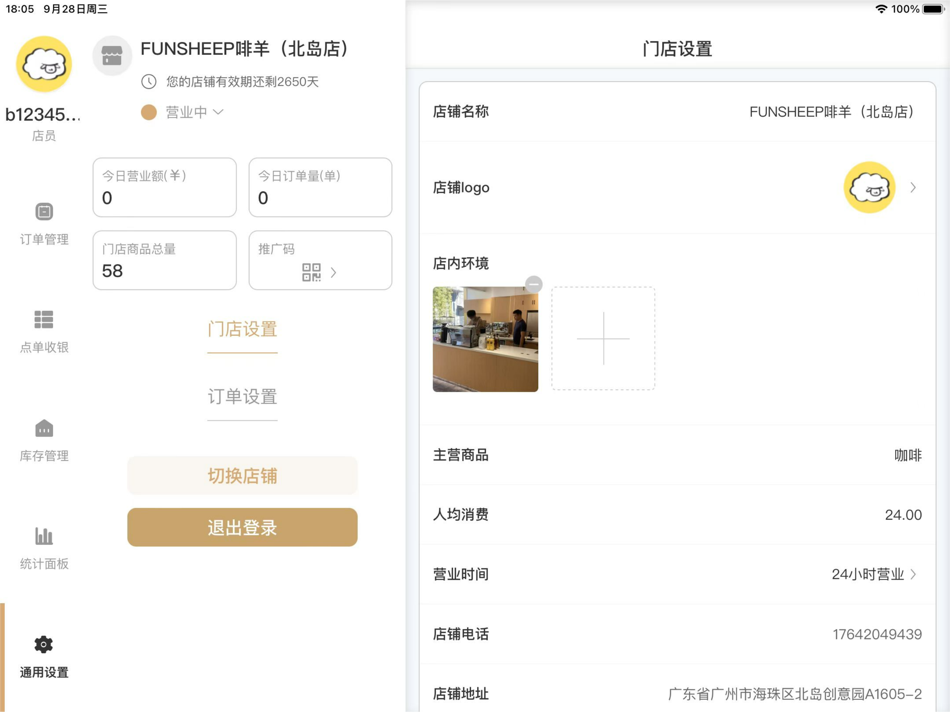Tap the header store name FUNSHEEP啡羊（北岛店）

coord(247,48)
